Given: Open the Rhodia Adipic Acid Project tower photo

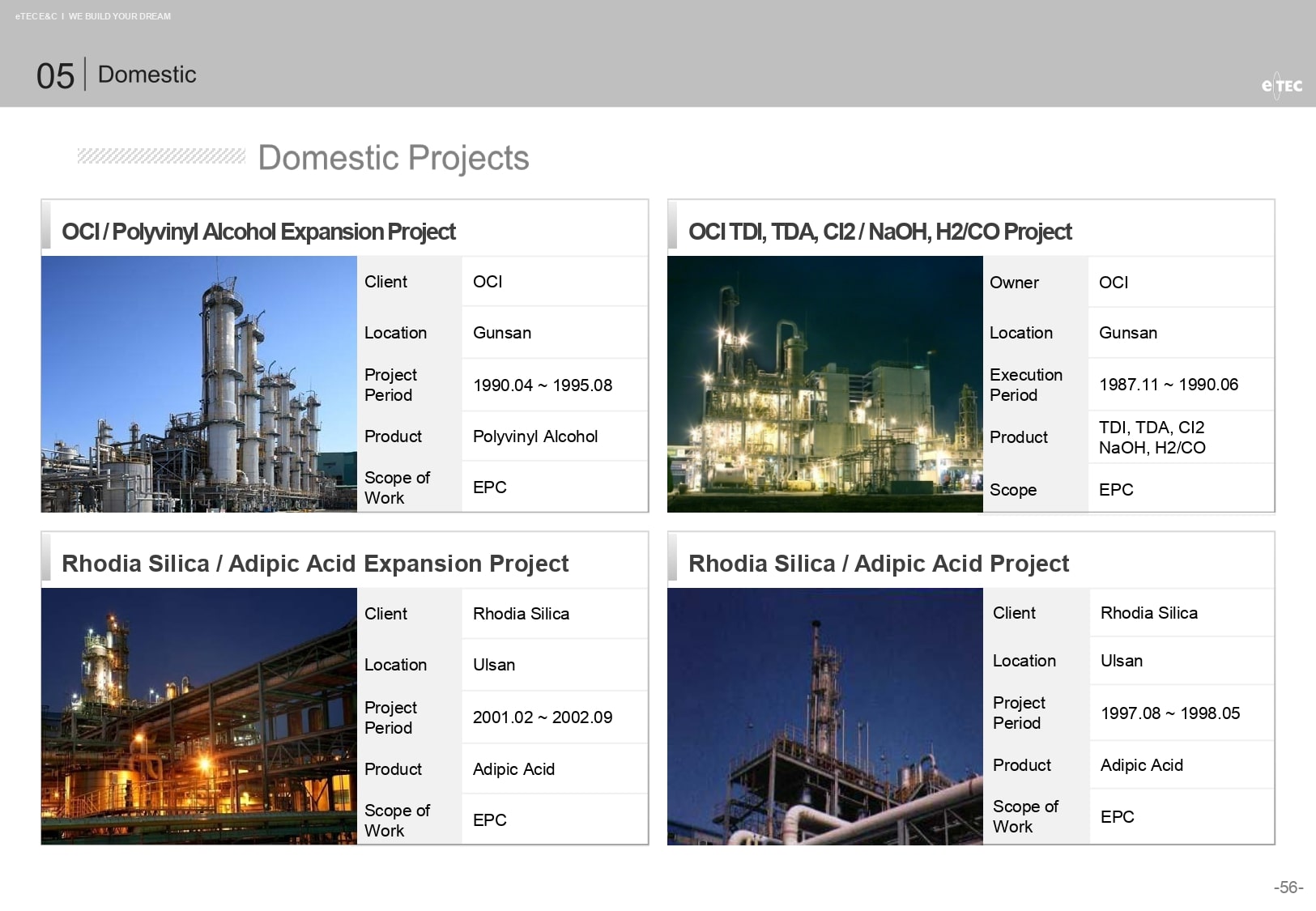Looking at the screenshot, I should [x=825, y=717].
